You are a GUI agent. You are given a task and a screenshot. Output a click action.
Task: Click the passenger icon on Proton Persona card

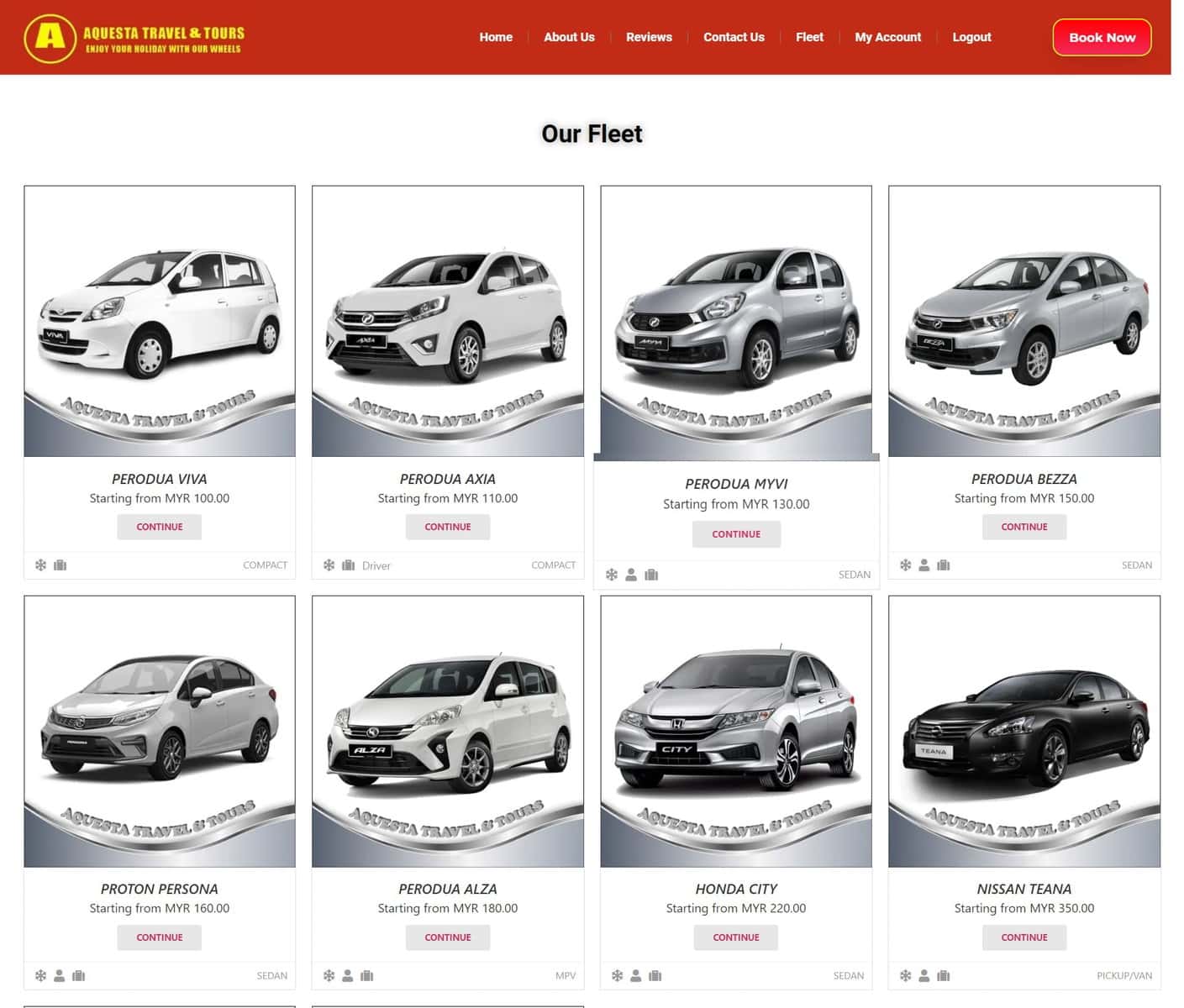(x=59, y=975)
